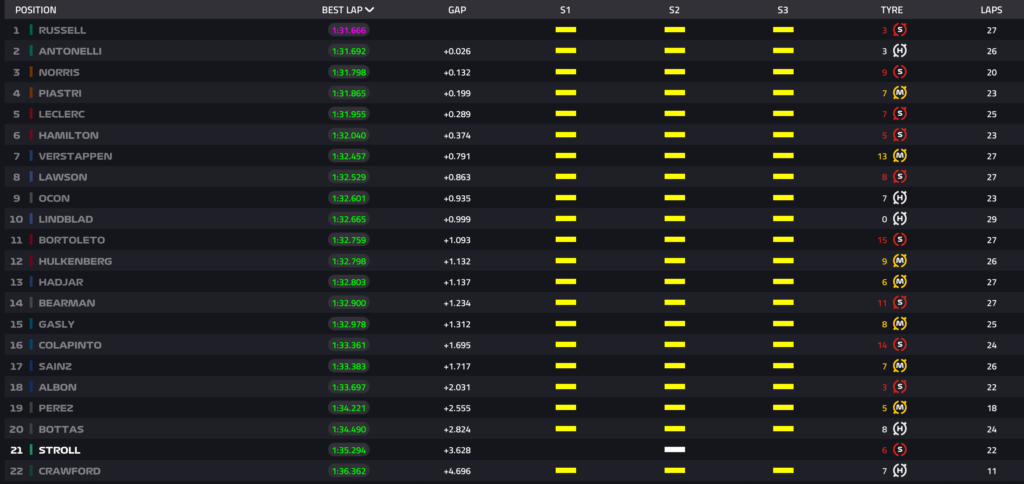Click the PIASTRI driver name
The image size is (1024, 484).
click(x=60, y=93)
